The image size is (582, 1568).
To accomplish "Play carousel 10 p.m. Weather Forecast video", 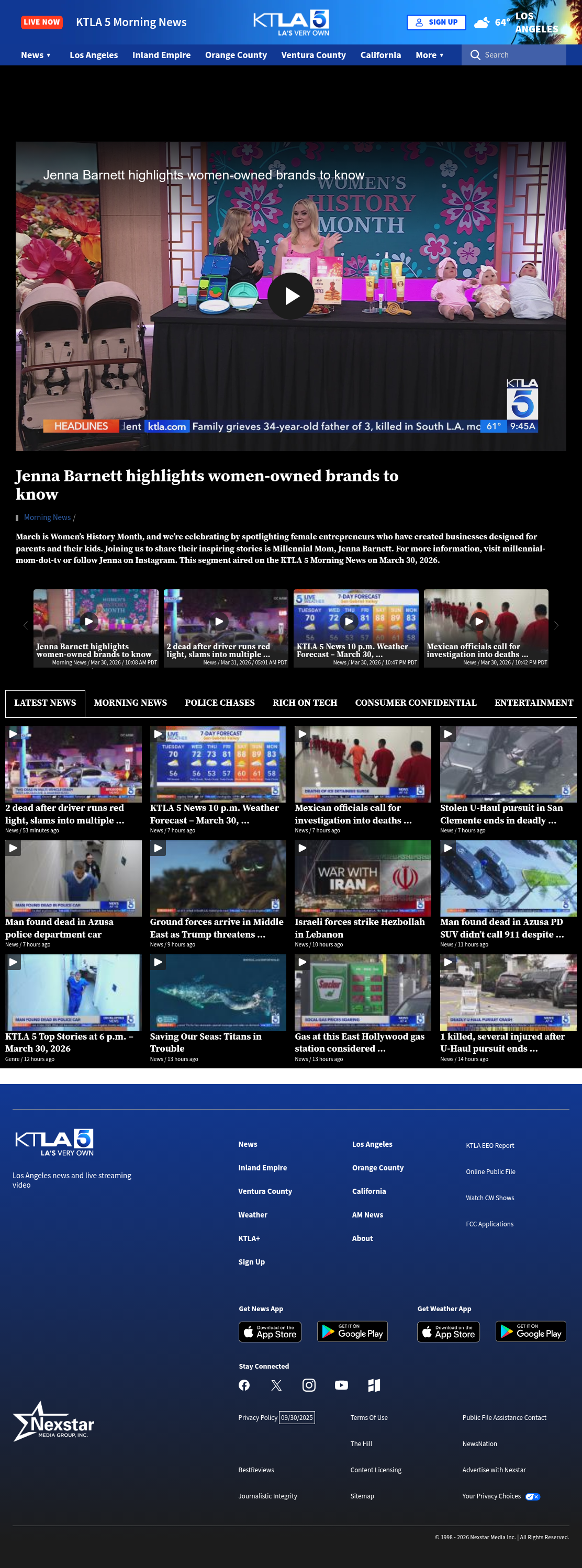I will [349, 622].
